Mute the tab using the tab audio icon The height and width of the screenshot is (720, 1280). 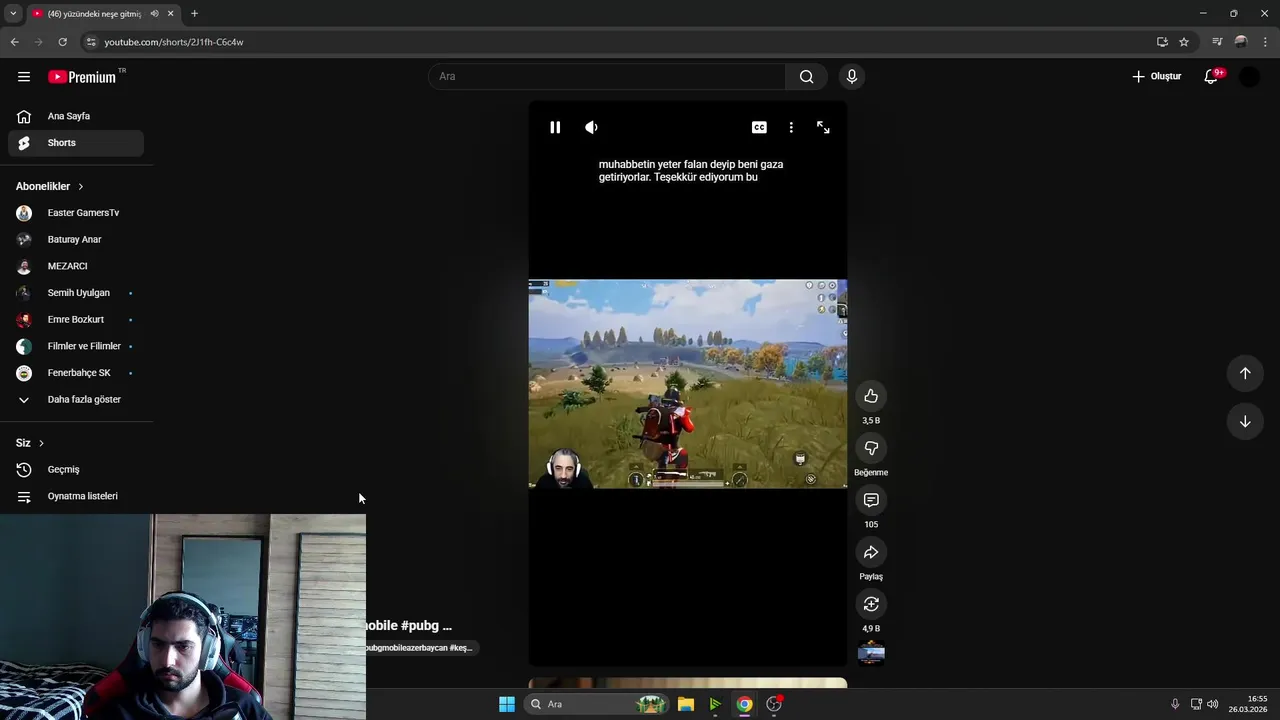[x=154, y=13]
